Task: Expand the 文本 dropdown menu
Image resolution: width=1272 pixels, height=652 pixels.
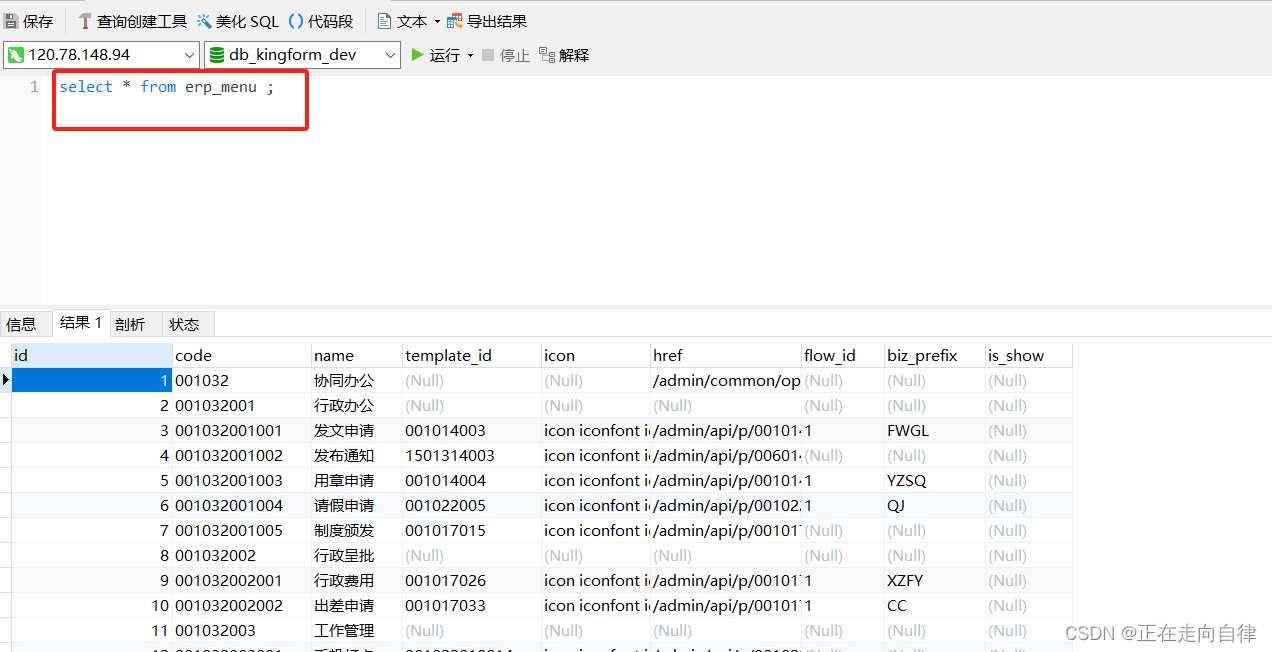Action: click(x=437, y=22)
